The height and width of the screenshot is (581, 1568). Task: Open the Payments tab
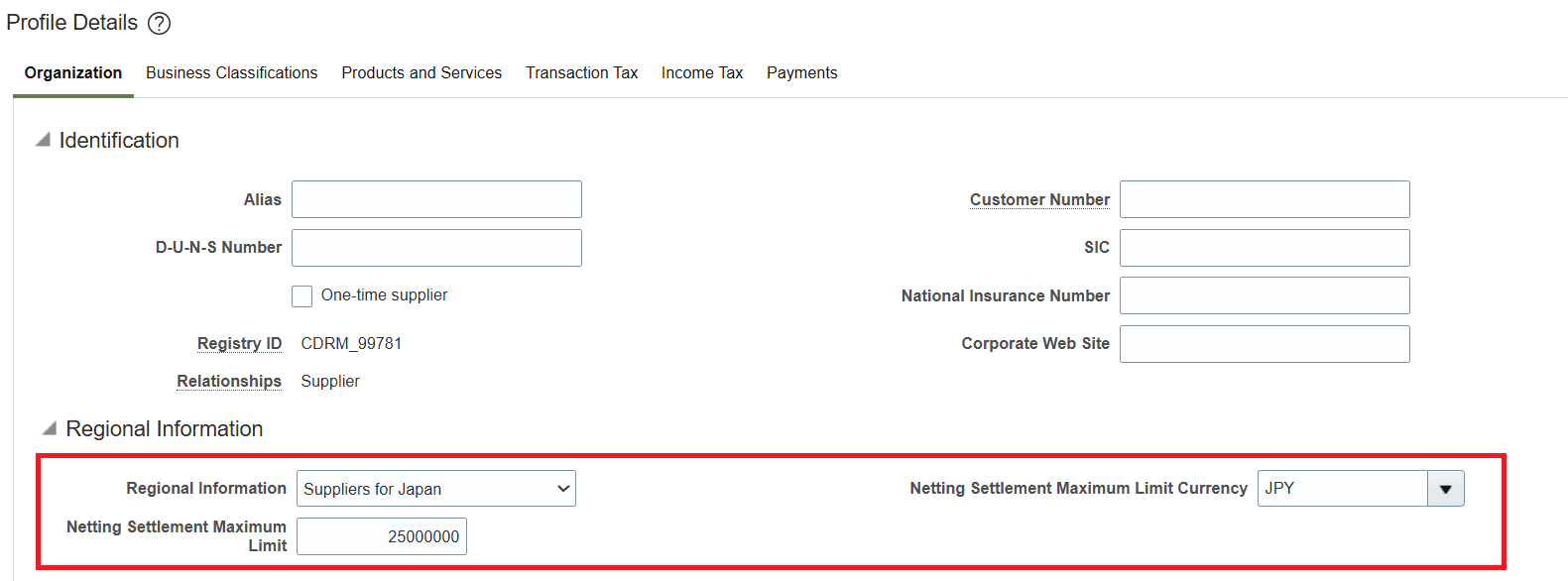801,73
